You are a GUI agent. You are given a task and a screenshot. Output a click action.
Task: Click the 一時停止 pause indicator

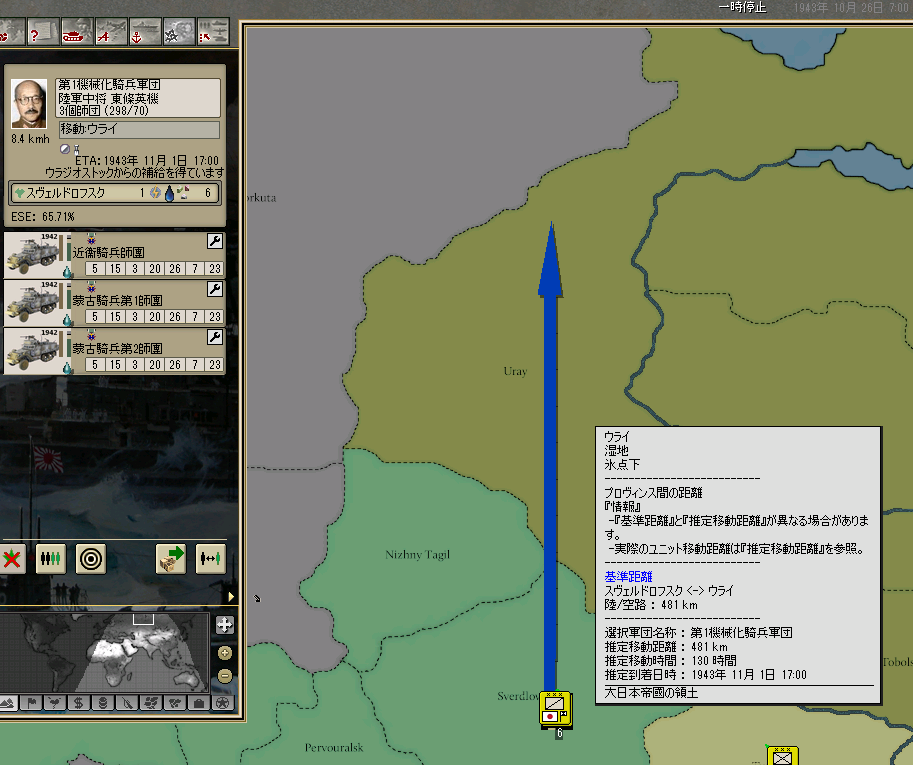click(x=742, y=8)
